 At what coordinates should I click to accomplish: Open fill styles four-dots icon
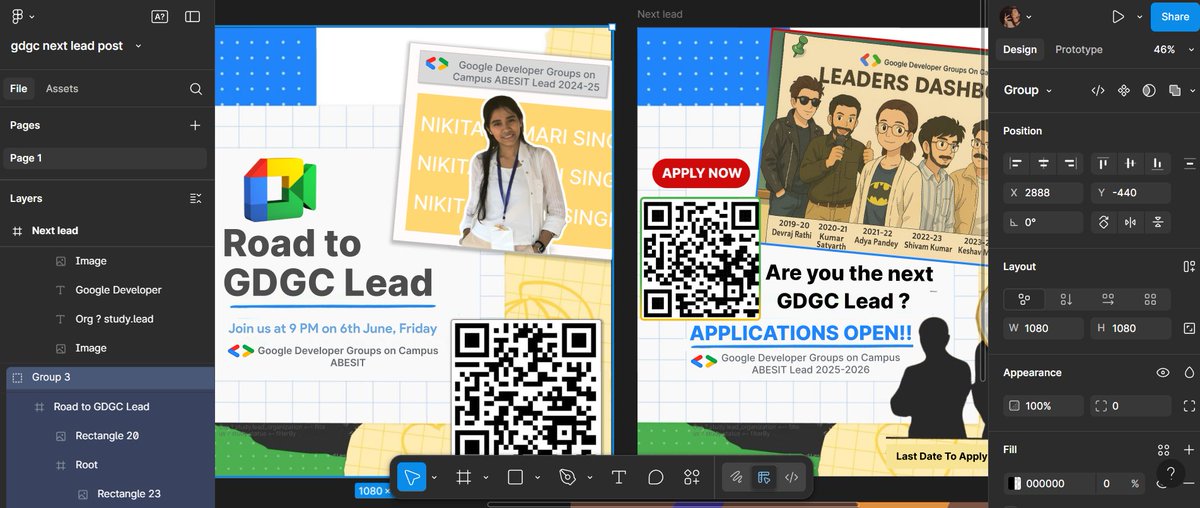(x=1163, y=450)
